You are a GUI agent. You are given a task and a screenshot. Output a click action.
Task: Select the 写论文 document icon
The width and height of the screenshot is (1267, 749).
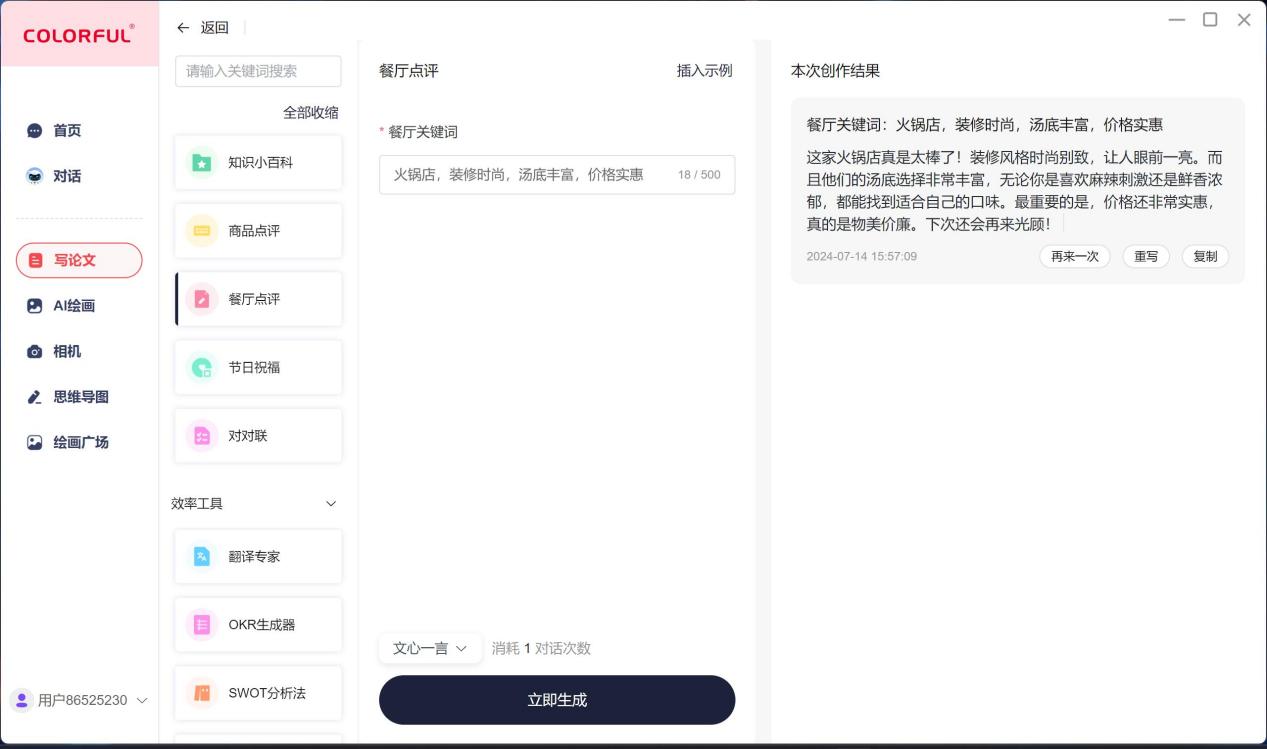pos(36,260)
